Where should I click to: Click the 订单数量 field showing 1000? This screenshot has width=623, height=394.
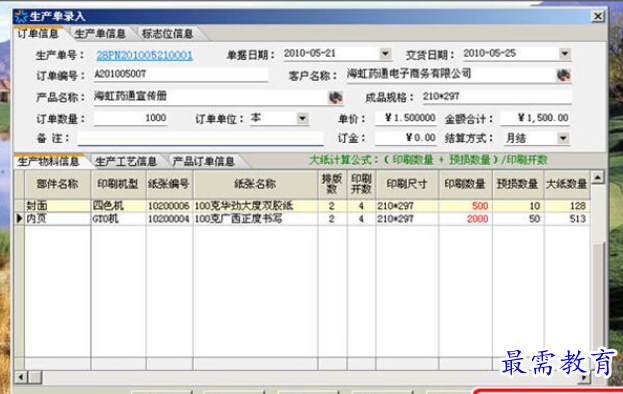[130, 118]
